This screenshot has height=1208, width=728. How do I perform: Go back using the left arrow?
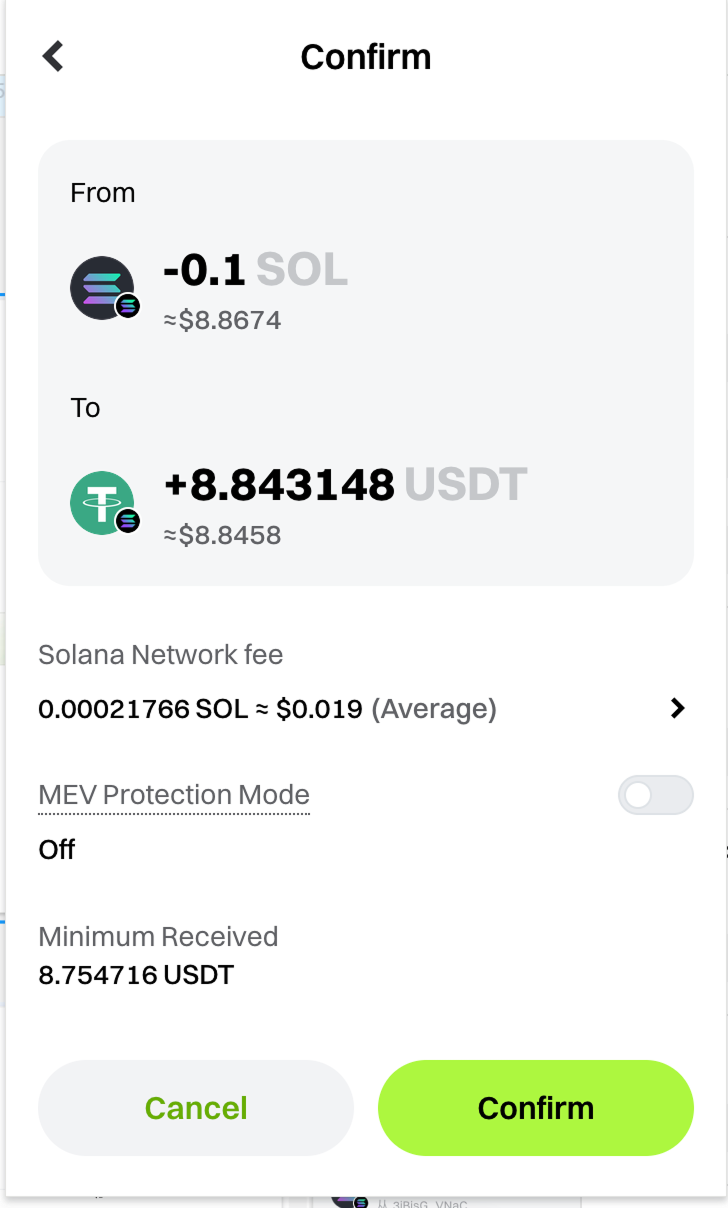click(53, 56)
